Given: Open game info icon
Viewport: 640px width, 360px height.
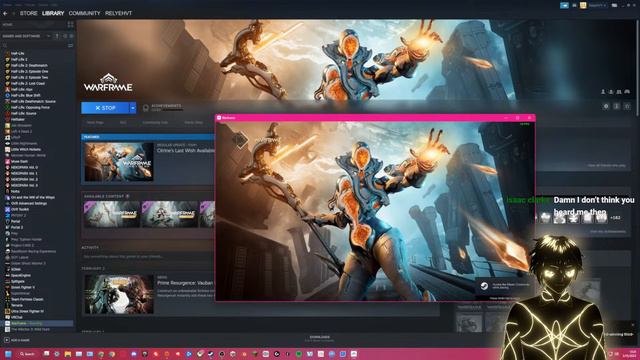Looking at the screenshot, I should pyautogui.click(x=616, y=107).
